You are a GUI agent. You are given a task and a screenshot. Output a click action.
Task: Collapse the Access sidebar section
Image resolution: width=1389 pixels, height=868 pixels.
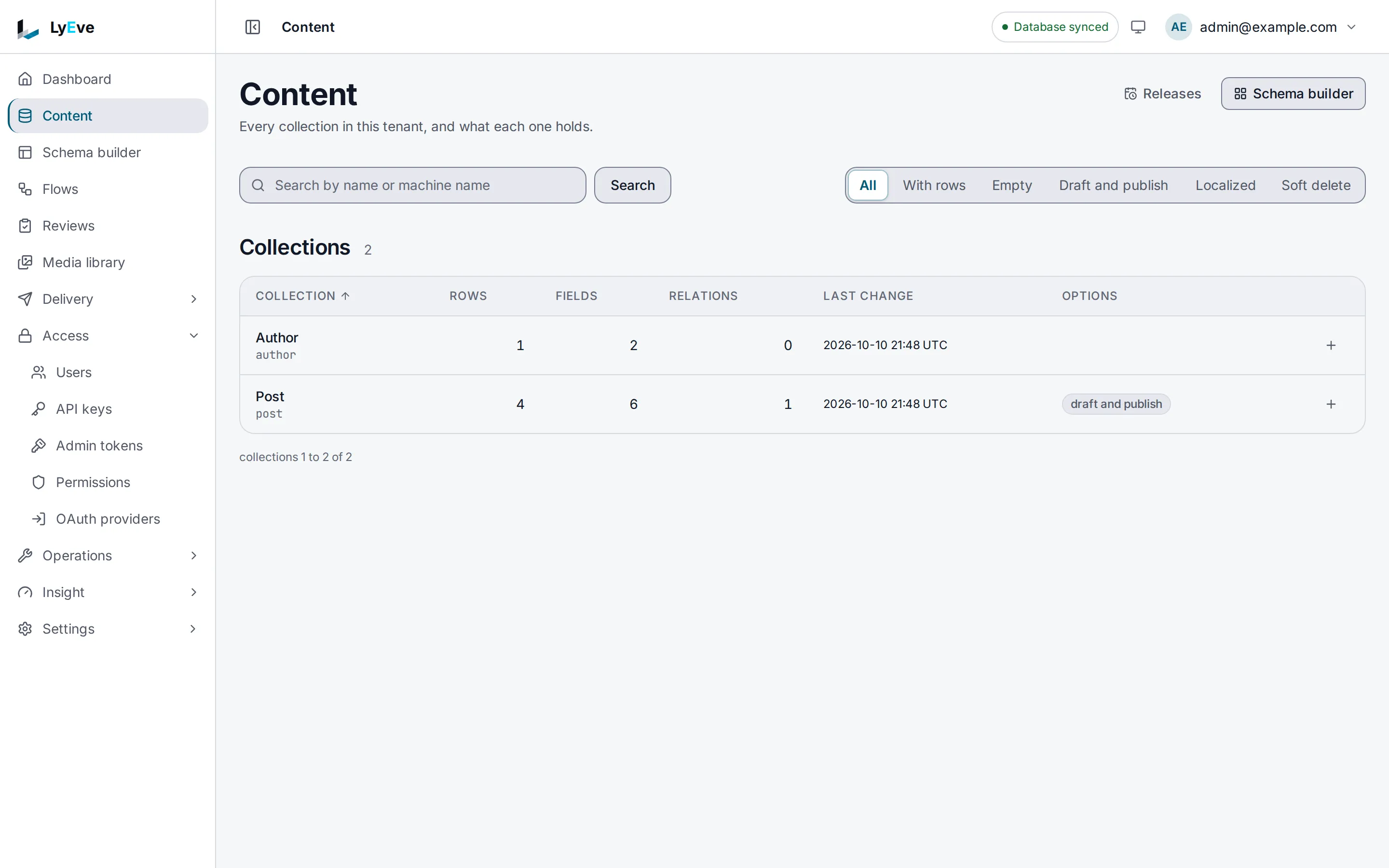[x=108, y=336]
